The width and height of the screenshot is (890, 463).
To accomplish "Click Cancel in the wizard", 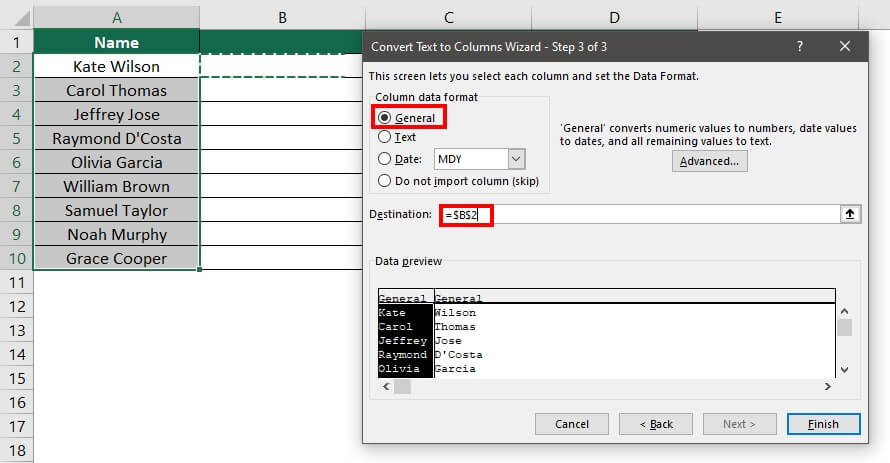I will (x=572, y=424).
